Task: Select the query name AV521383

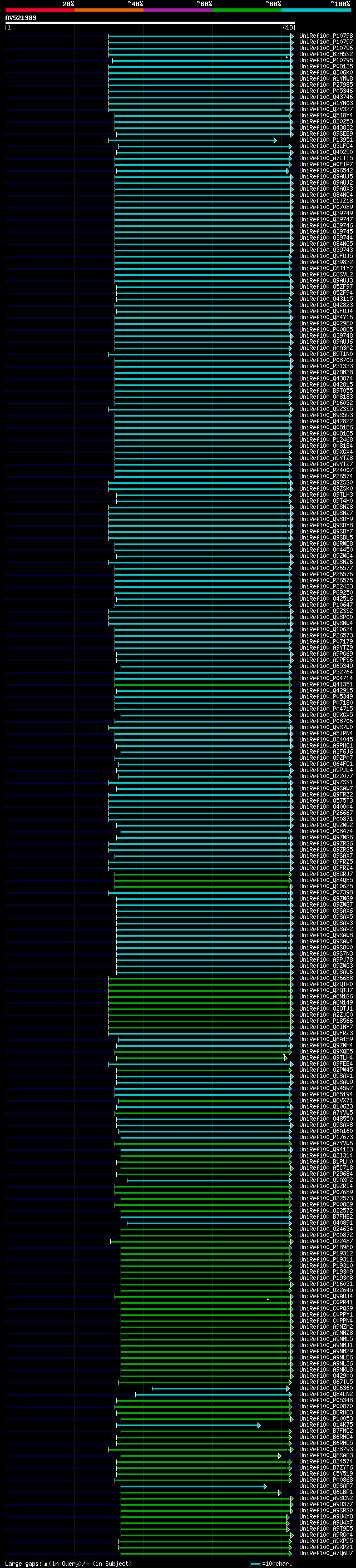Action: pyautogui.click(x=21, y=18)
